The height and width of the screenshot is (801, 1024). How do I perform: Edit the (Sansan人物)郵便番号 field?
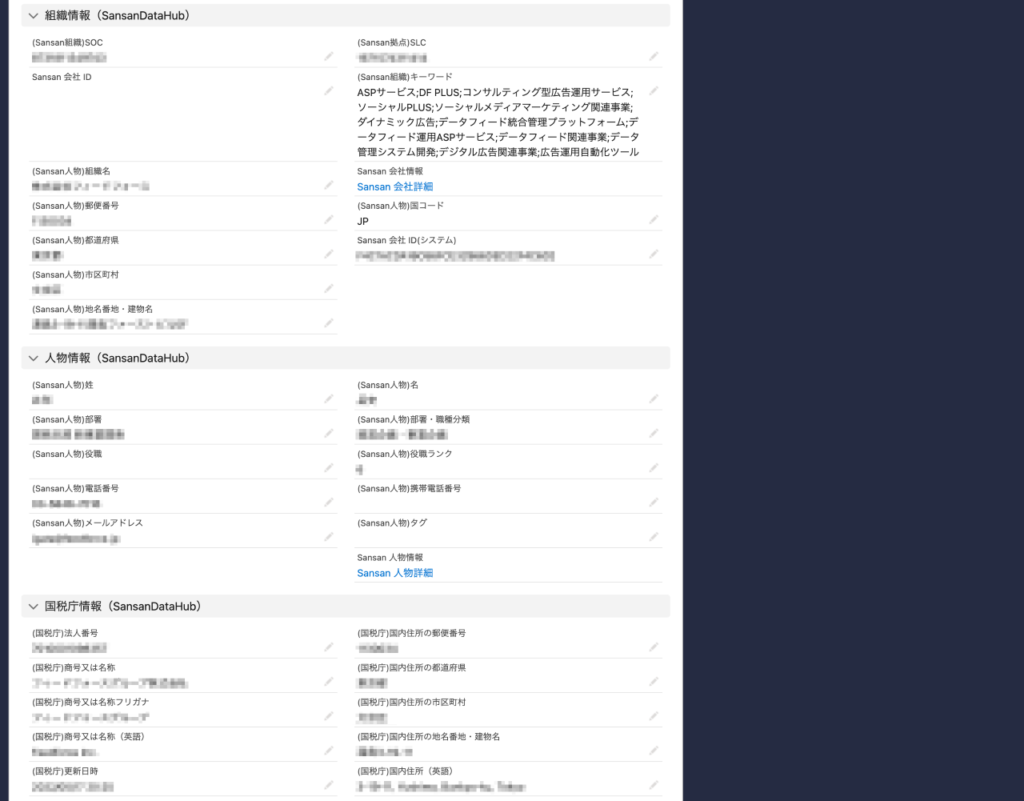coord(328,220)
